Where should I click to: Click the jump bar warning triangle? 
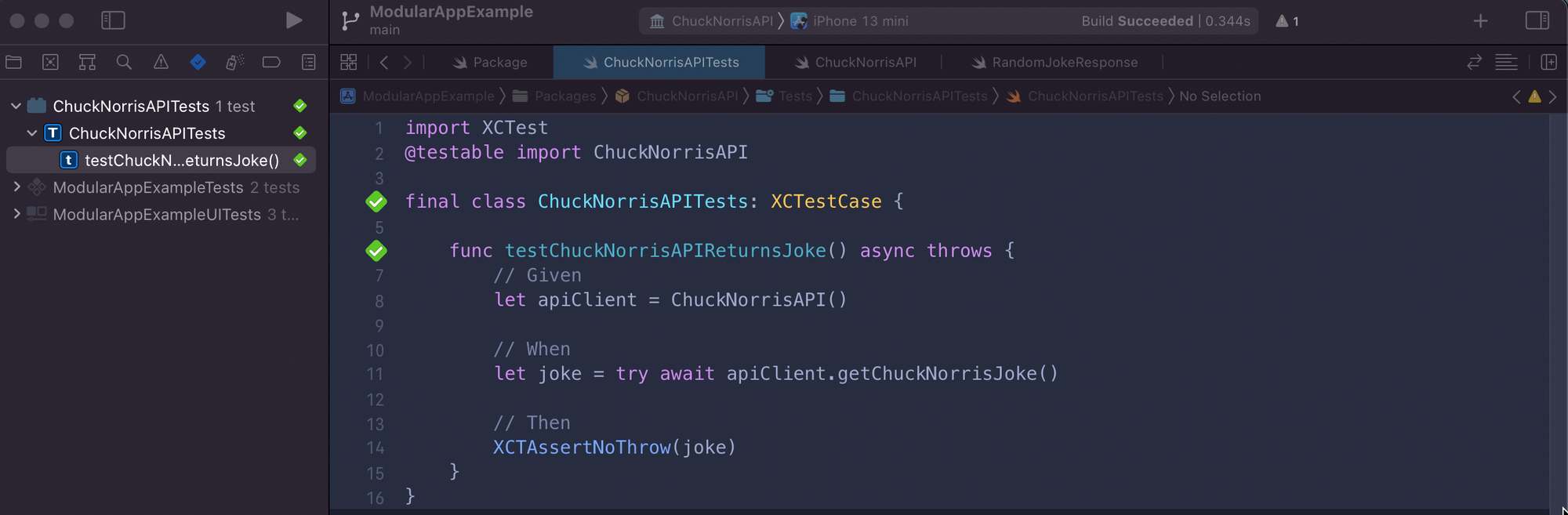tap(1534, 96)
